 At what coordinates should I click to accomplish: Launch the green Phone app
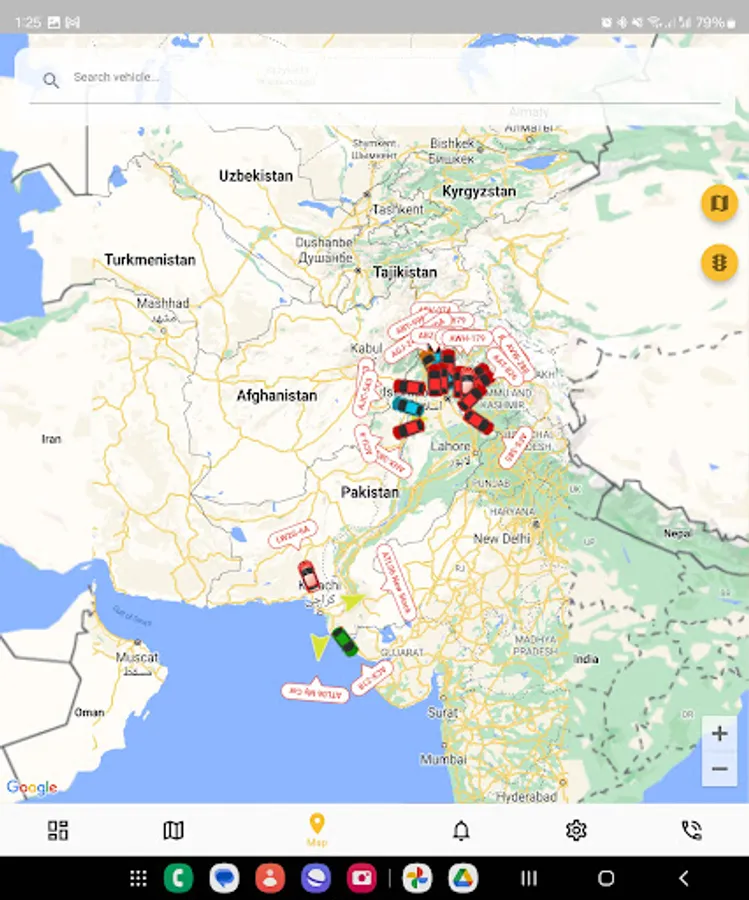click(x=178, y=878)
